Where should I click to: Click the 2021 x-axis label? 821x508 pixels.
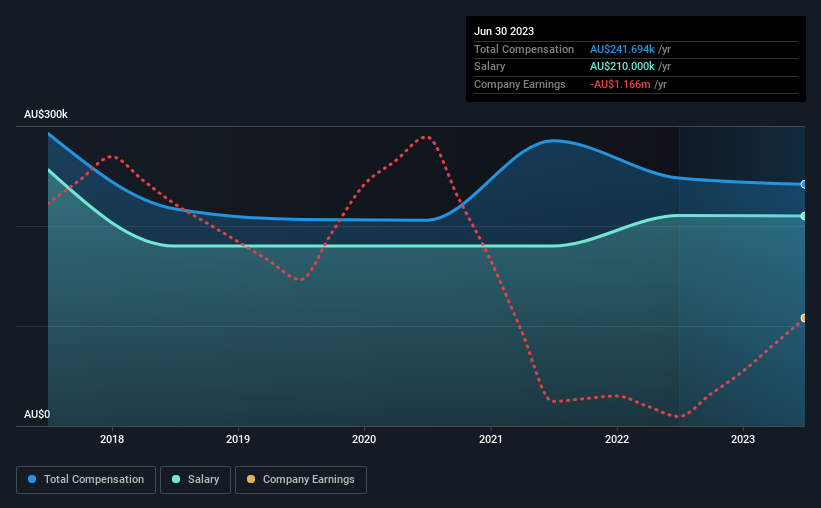click(491, 439)
